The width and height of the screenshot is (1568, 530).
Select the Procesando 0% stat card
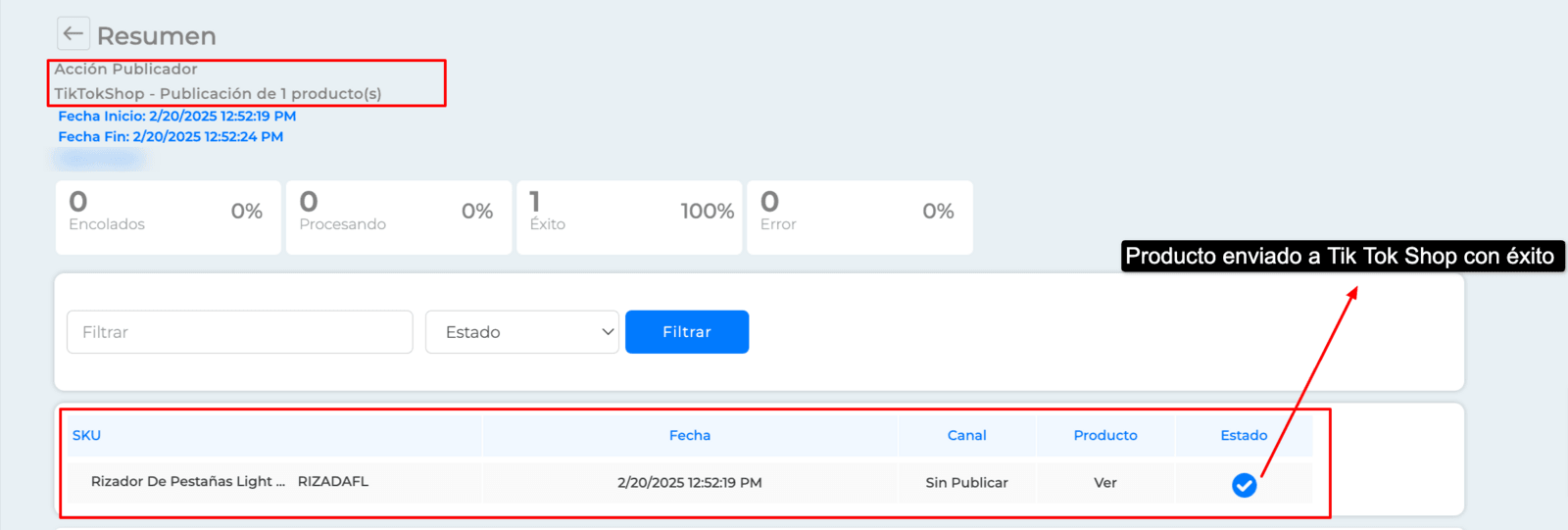399,217
